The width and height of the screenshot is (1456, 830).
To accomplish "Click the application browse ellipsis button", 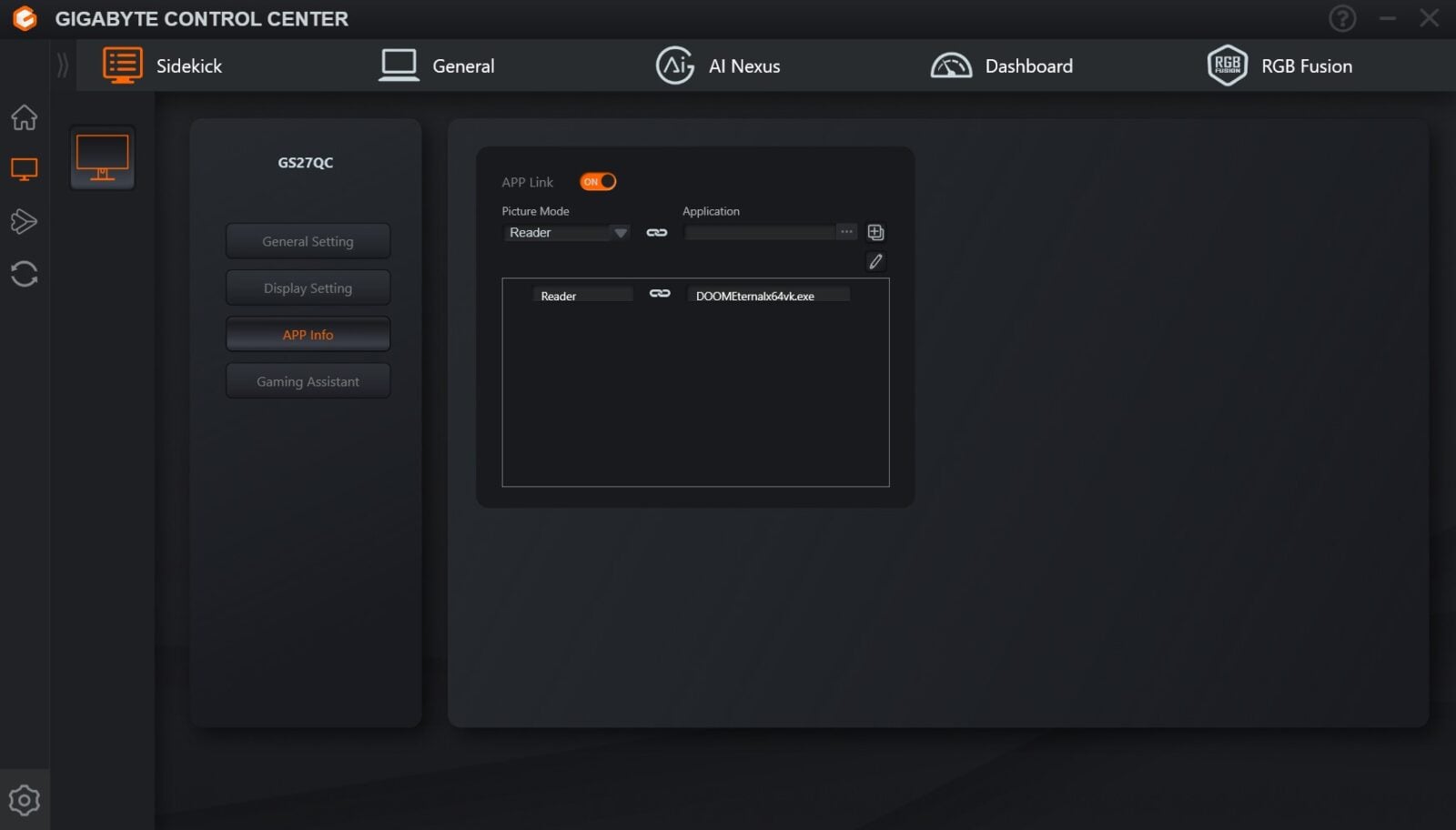I will (846, 232).
